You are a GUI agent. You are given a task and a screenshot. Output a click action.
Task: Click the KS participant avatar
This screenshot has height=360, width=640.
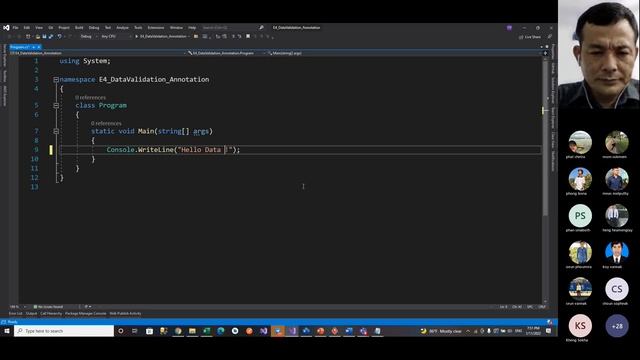click(x=580, y=326)
